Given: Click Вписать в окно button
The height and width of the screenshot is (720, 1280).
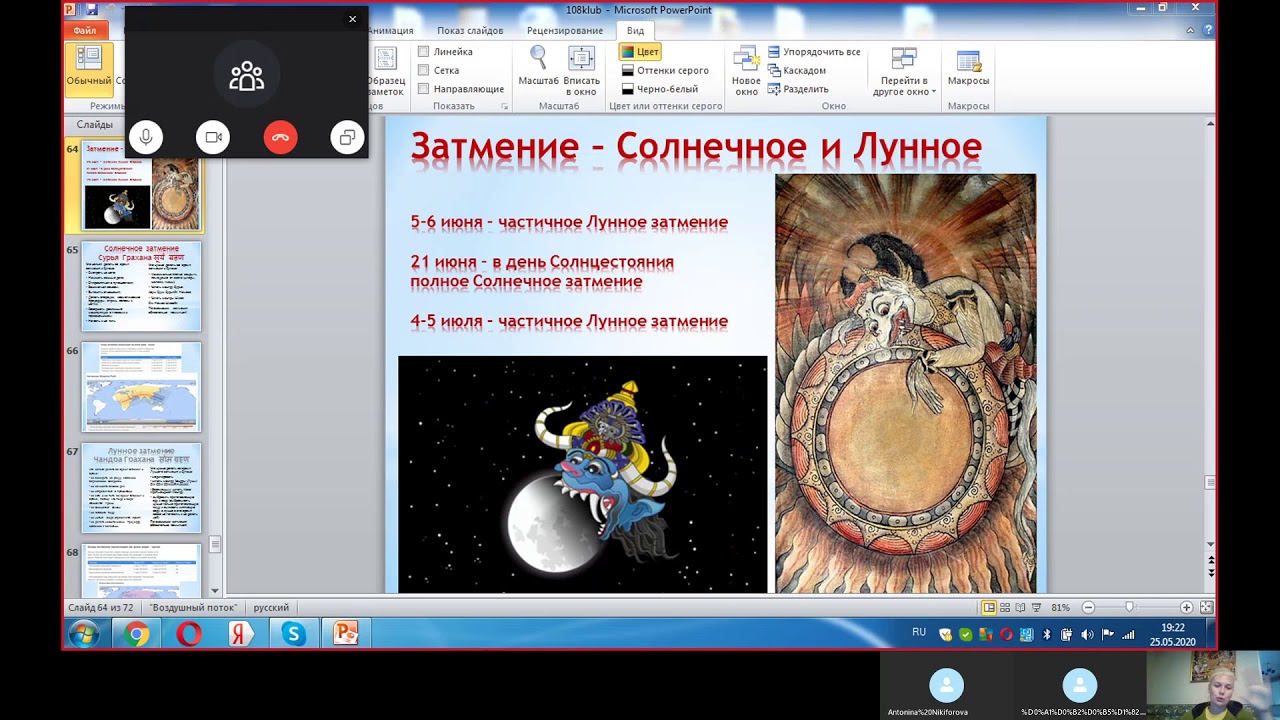Looking at the screenshot, I should [x=582, y=69].
